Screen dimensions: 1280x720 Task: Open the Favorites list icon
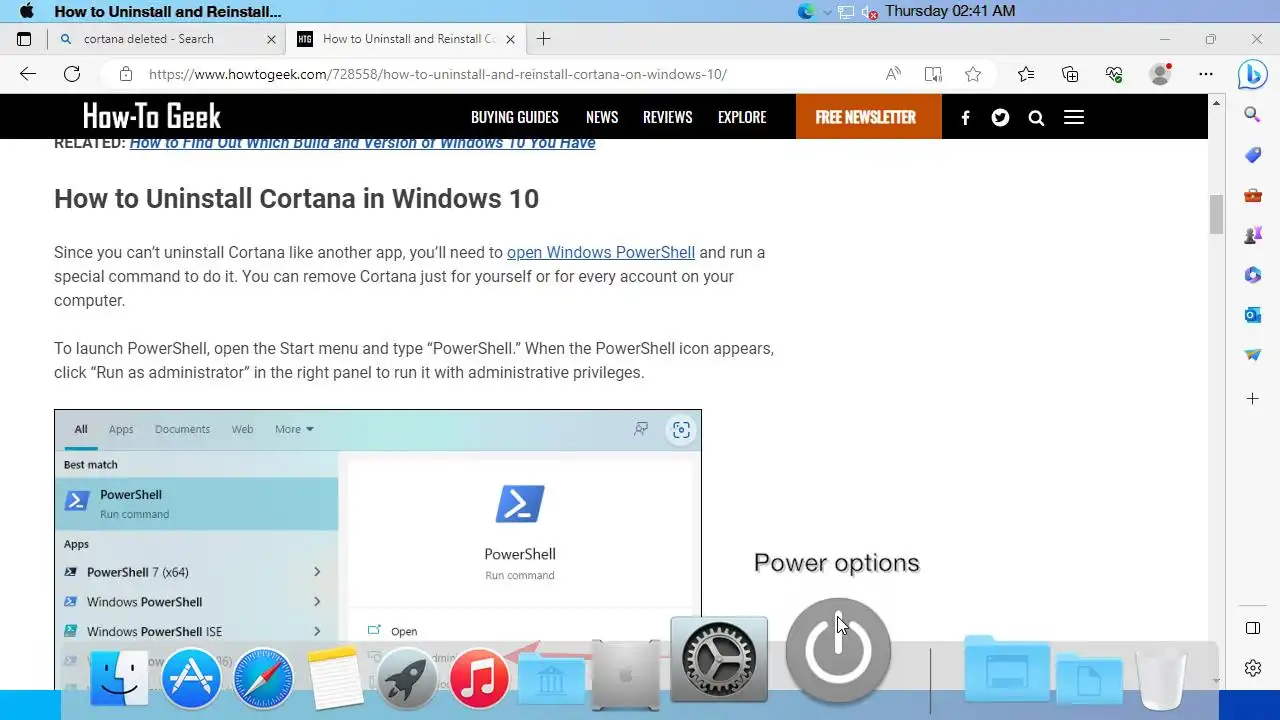[1026, 74]
